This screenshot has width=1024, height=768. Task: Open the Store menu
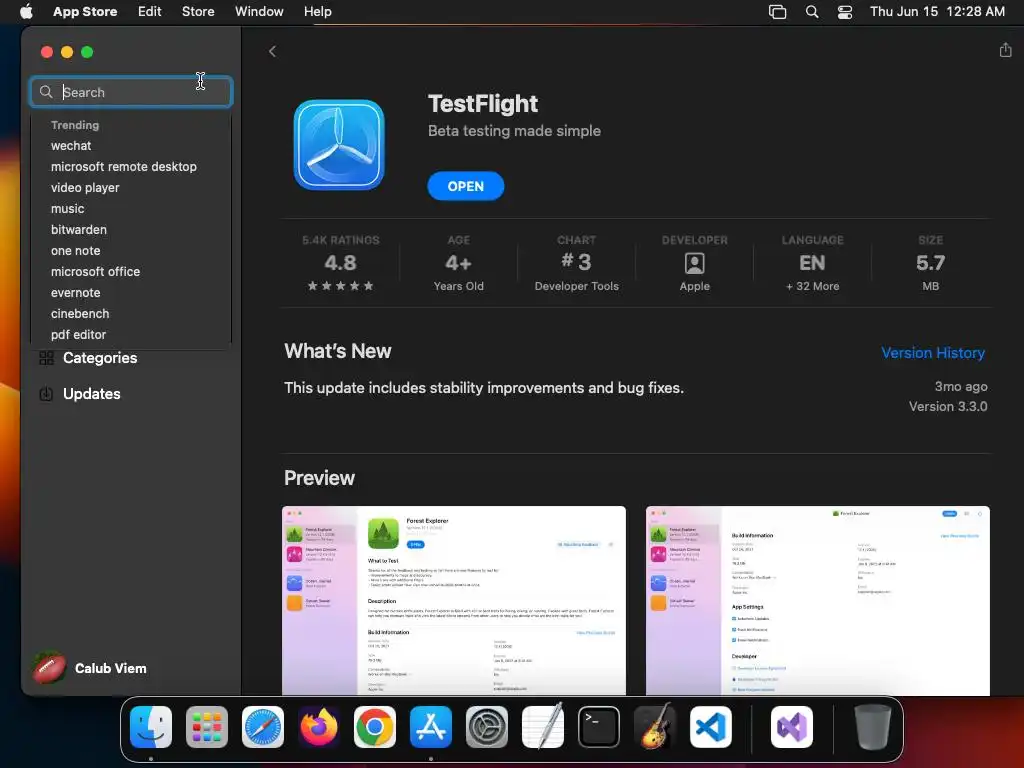click(x=198, y=11)
